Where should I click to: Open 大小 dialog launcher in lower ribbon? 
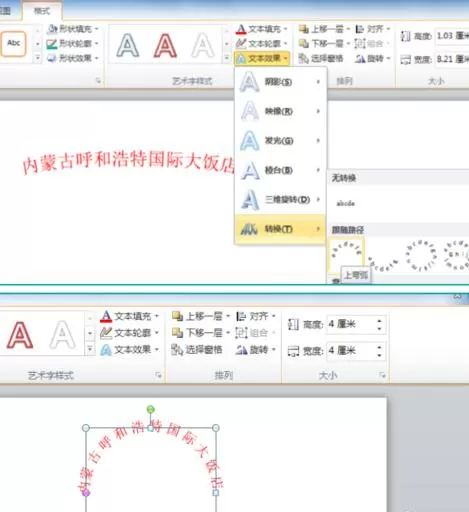382,375
